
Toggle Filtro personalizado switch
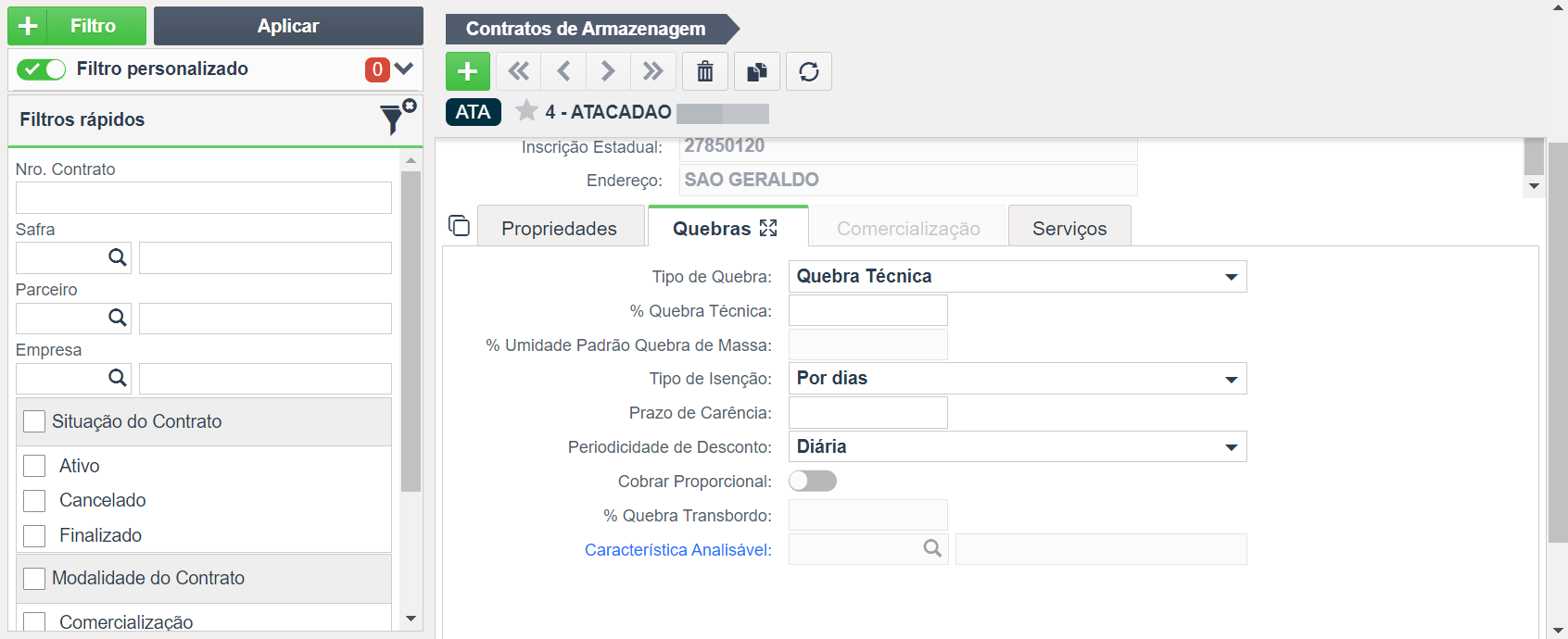(42, 69)
